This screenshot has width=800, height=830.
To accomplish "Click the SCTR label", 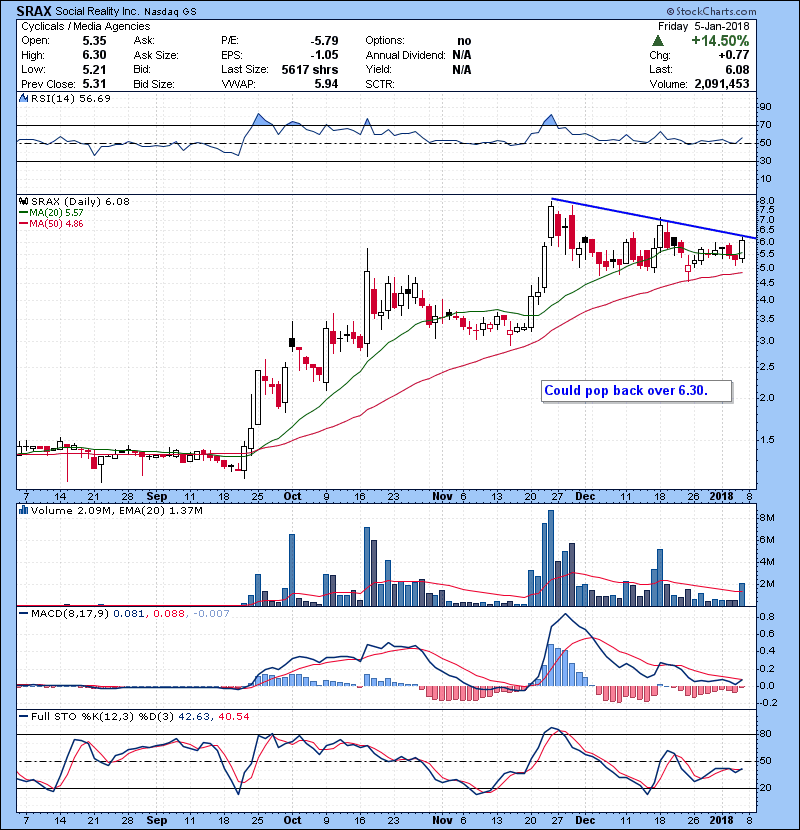I will coord(380,84).
